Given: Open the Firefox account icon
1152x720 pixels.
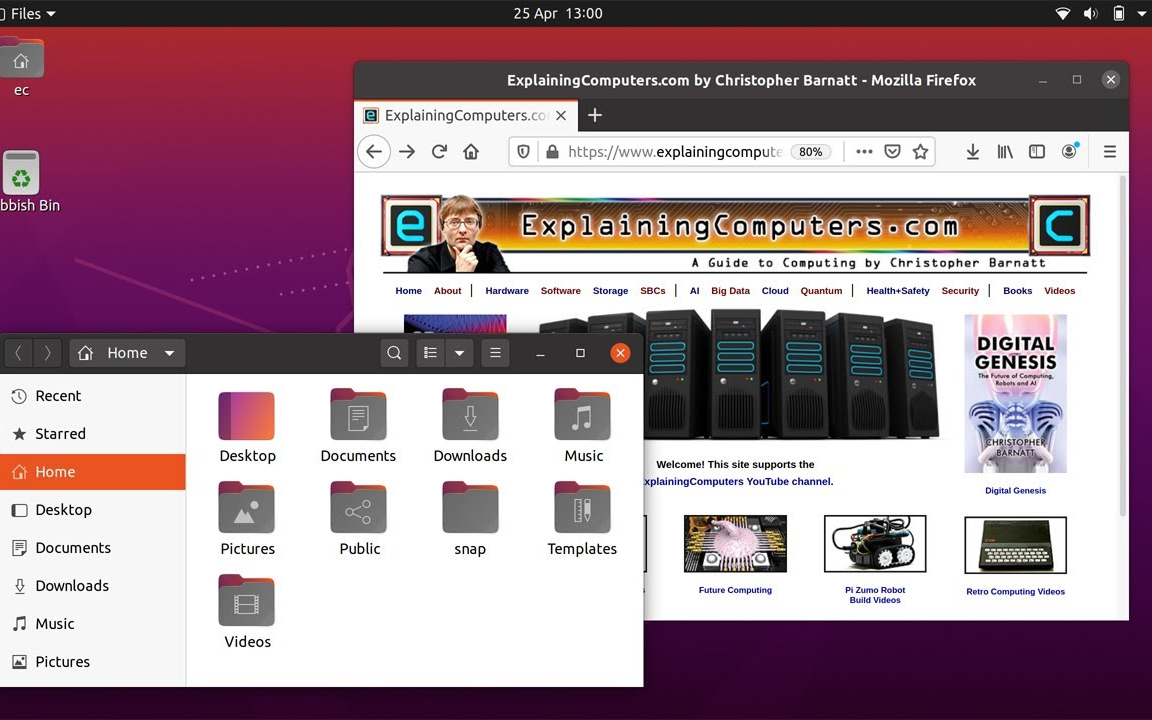Looking at the screenshot, I should tap(1068, 151).
